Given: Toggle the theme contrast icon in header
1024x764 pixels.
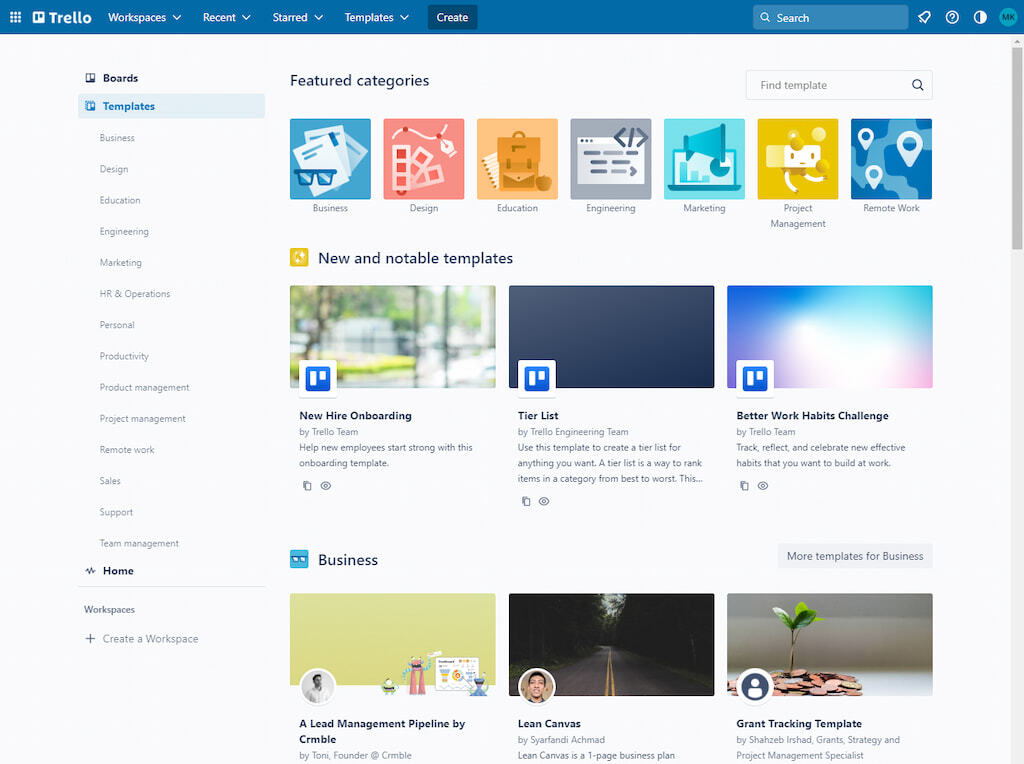Looking at the screenshot, I should pos(980,17).
